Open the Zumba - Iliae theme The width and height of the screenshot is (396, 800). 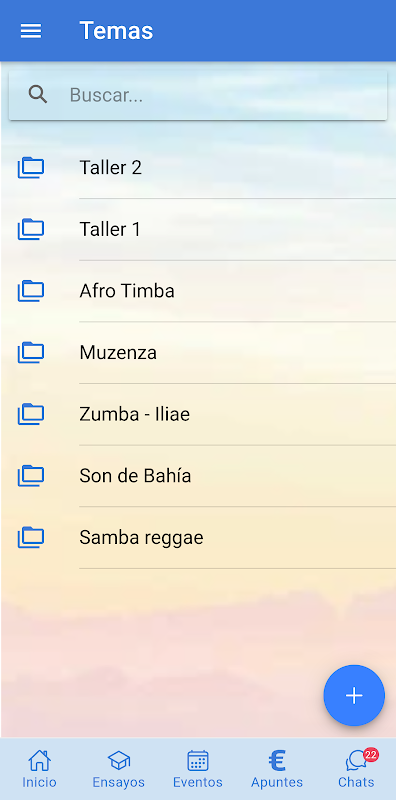click(198, 414)
